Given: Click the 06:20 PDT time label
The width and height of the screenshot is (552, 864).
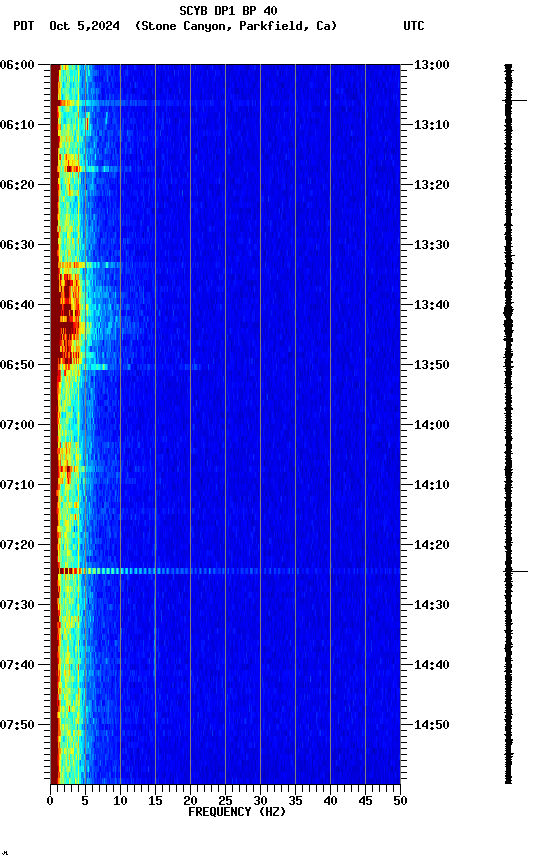Looking at the screenshot, I should pos(17,185).
